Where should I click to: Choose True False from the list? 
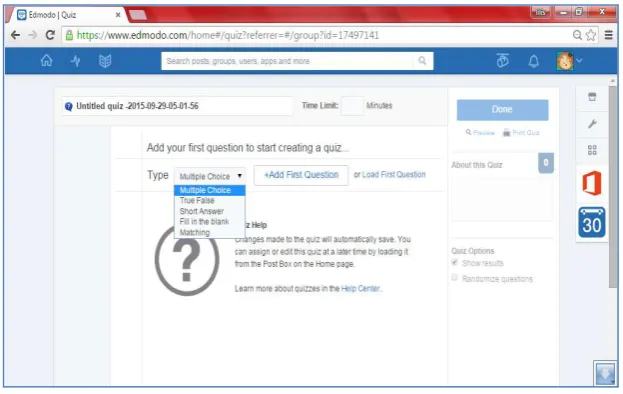click(x=210, y=201)
